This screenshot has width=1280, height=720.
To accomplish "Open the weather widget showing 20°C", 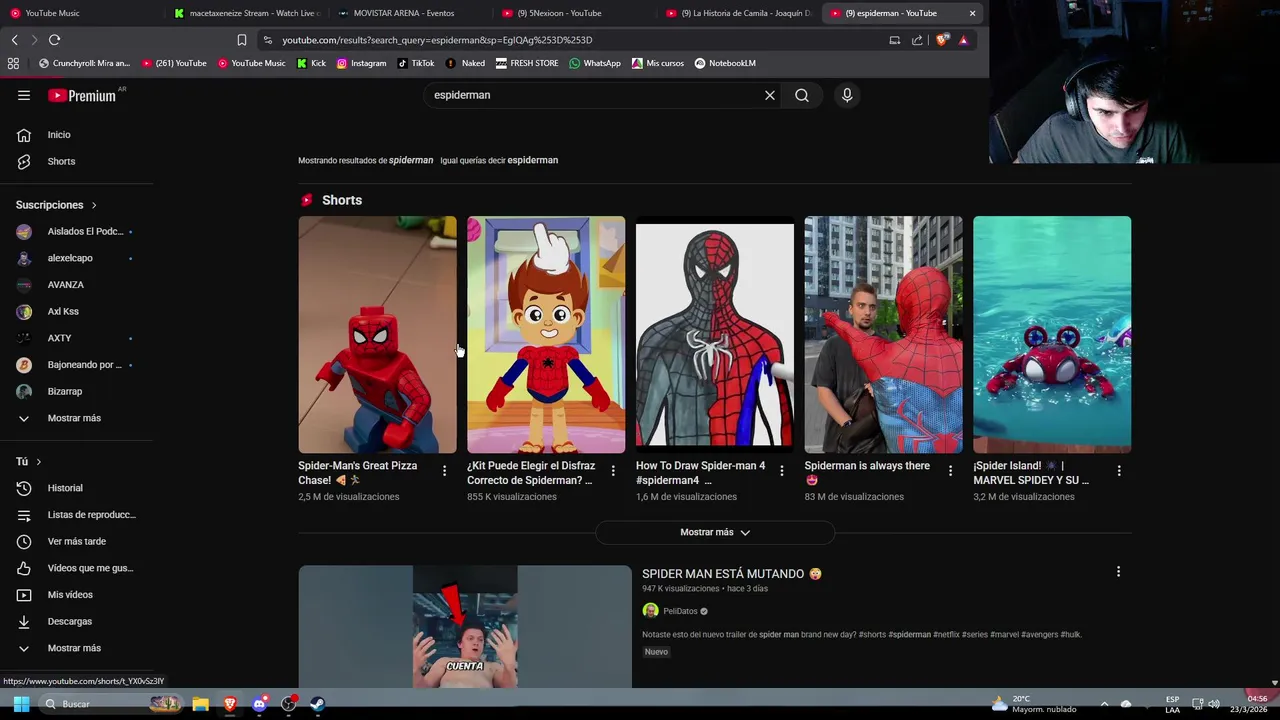I will 1034,704.
